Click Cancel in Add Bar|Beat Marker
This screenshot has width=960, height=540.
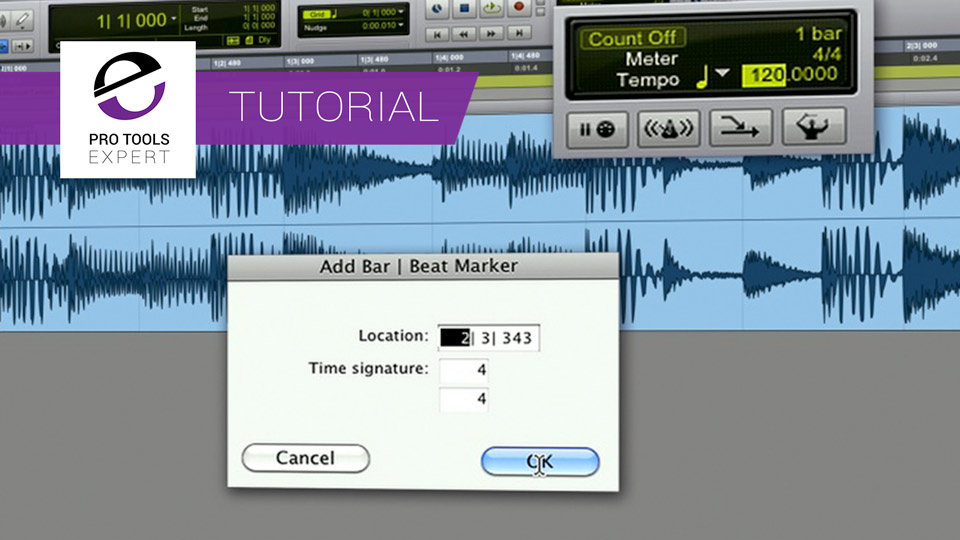coord(306,458)
